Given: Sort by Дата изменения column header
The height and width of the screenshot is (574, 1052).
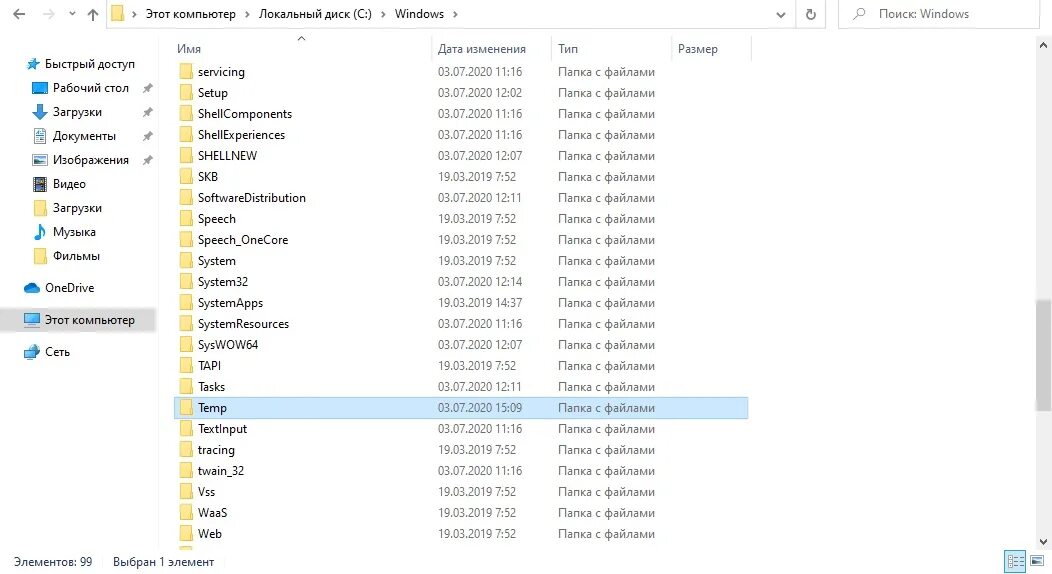Looking at the screenshot, I should point(482,49).
